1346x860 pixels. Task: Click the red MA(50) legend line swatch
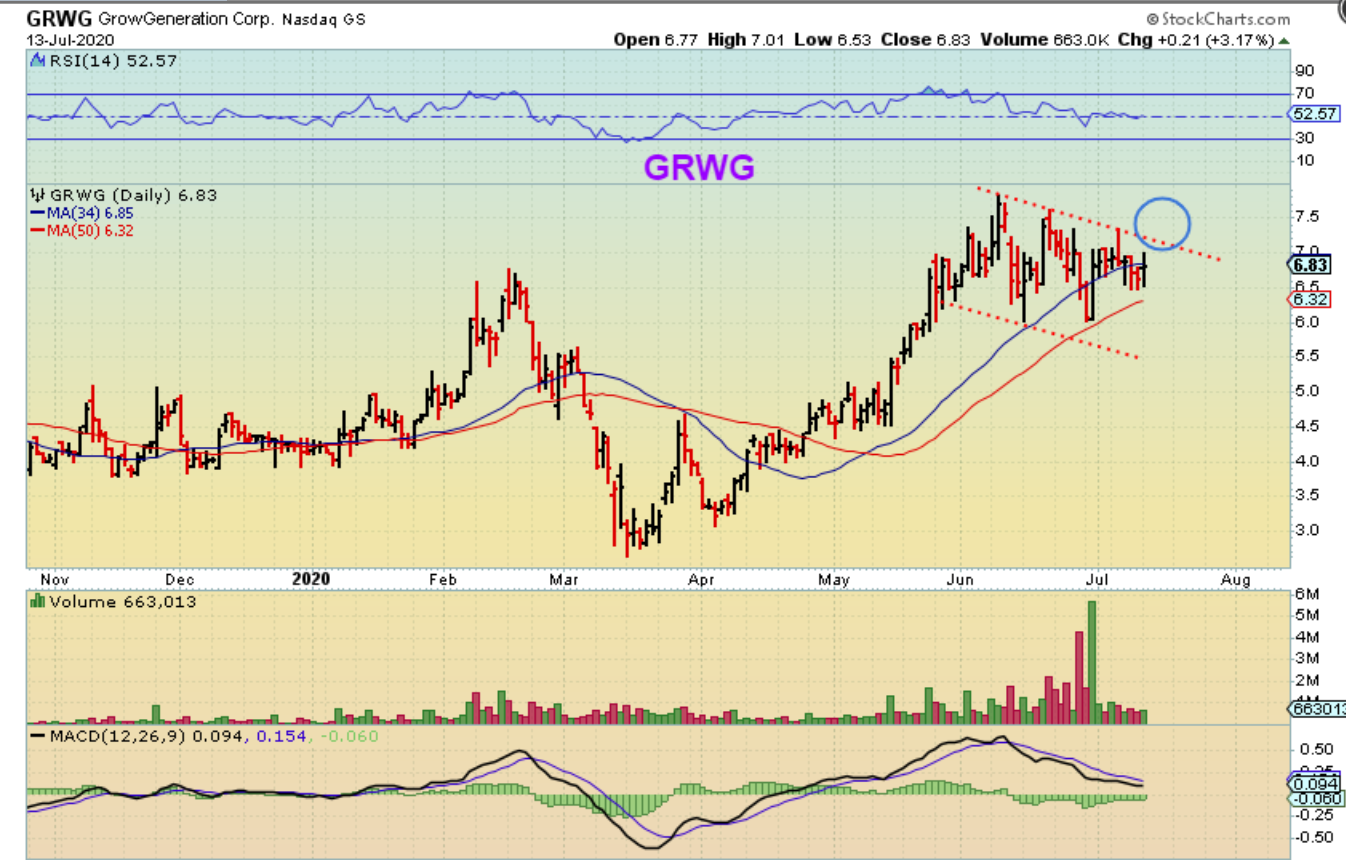tap(37, 231)
